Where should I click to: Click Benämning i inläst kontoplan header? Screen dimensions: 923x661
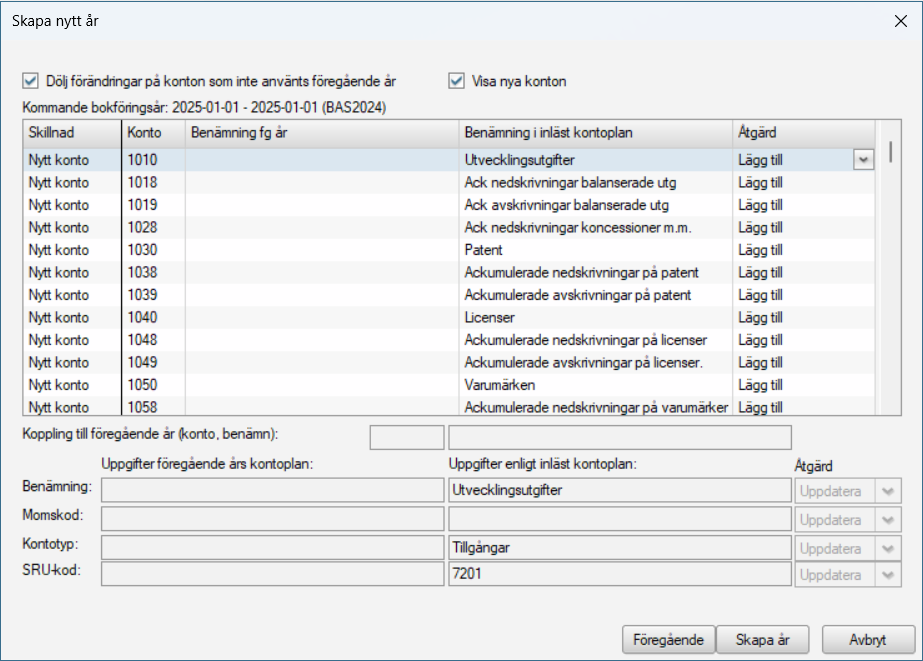594,133
